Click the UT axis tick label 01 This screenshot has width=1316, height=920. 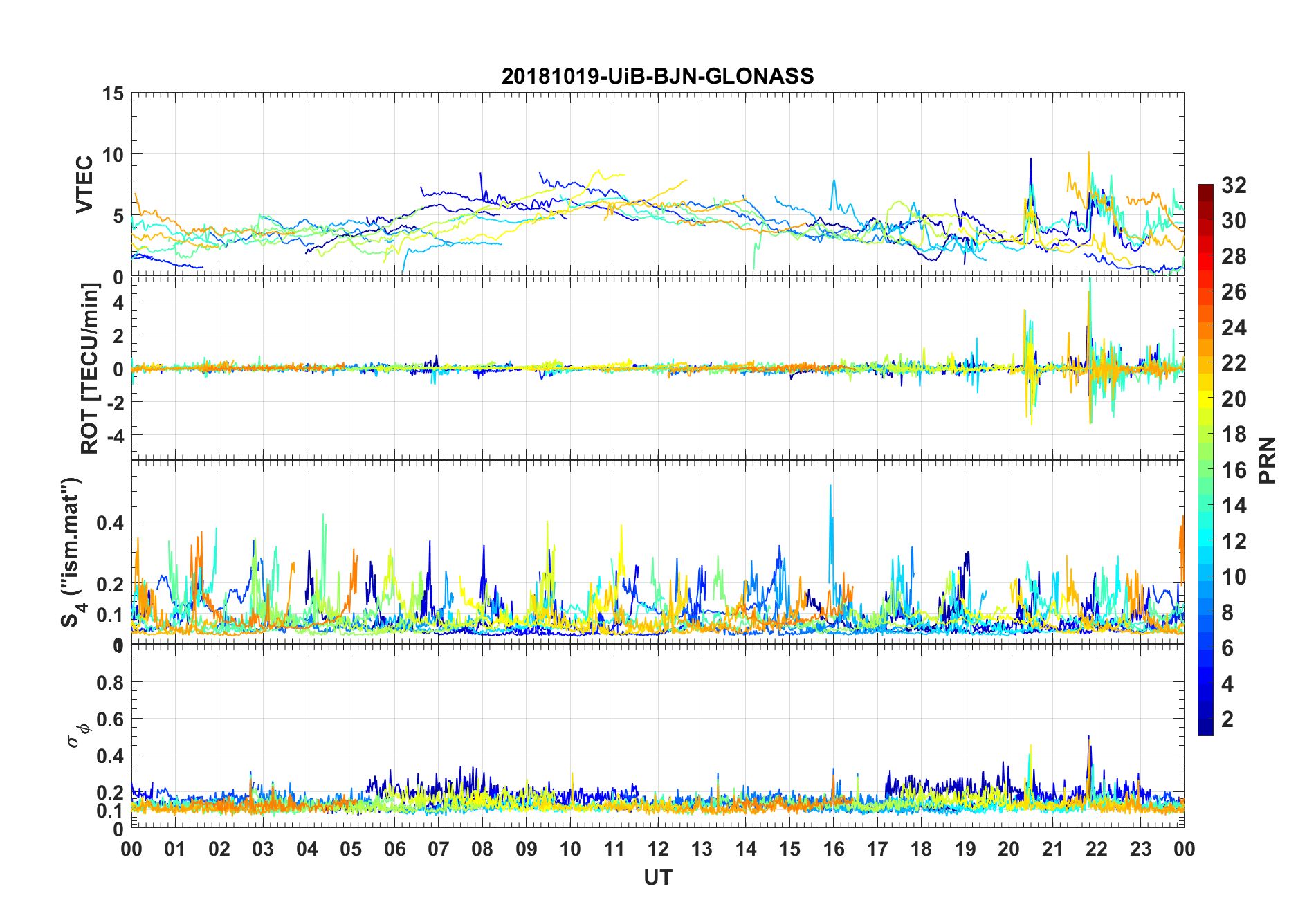pos(175,849)
